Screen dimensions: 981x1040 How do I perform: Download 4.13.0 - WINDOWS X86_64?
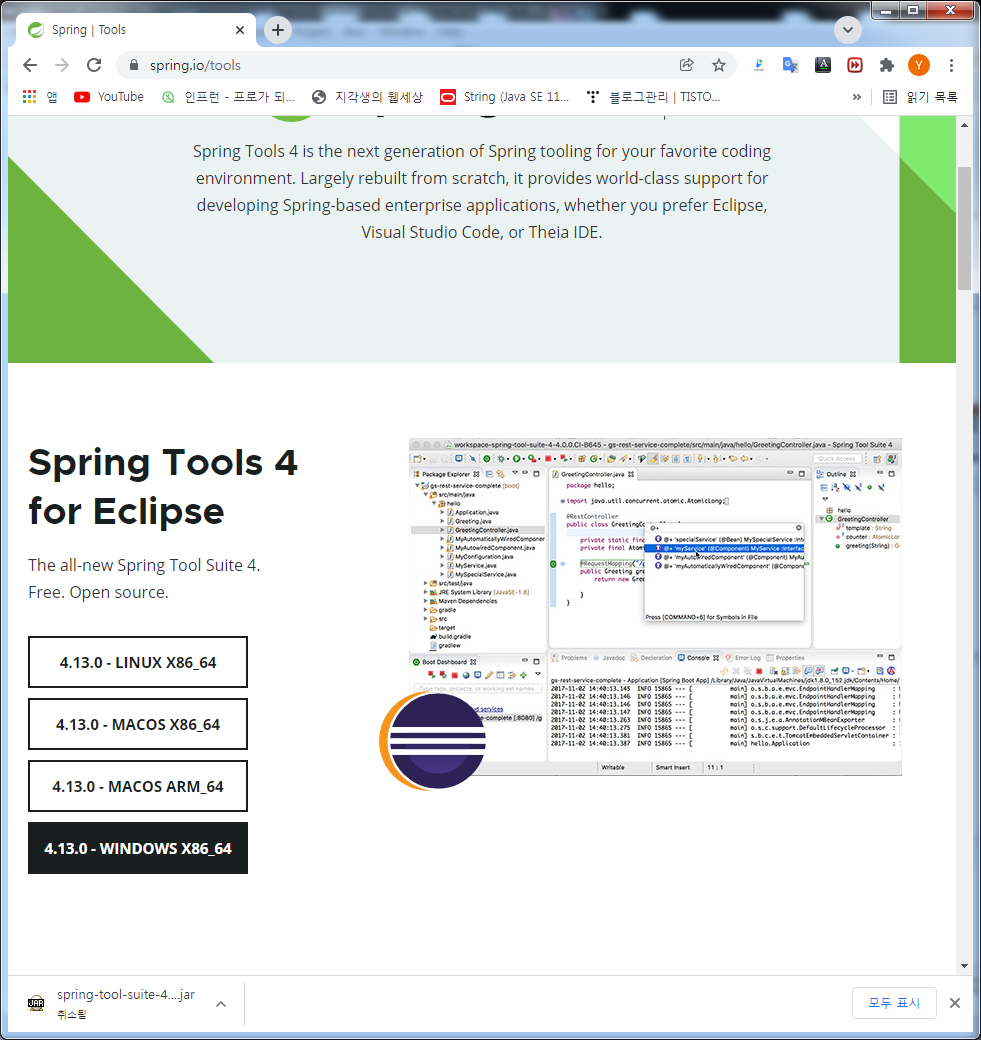tap(138, 848)
